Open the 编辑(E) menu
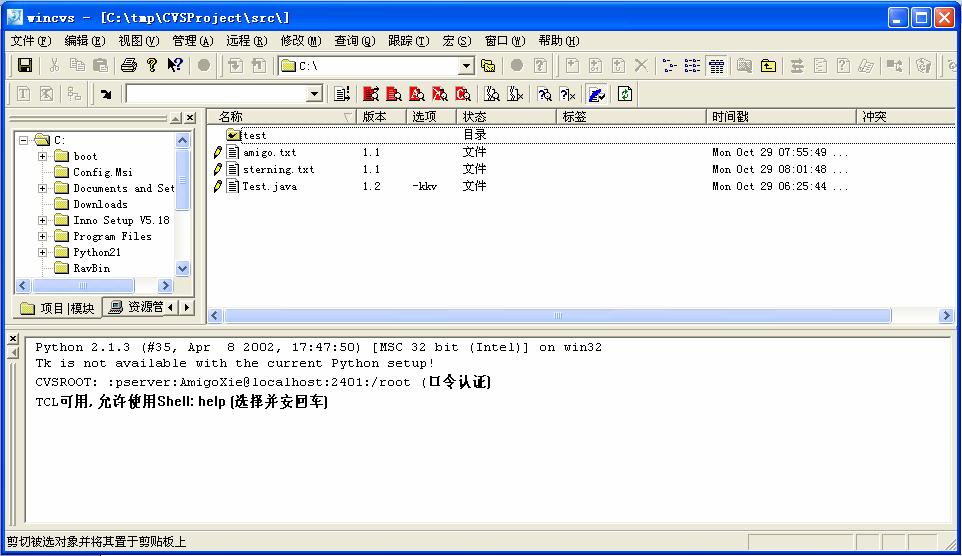The width and height of the screenshot is (962, 556). pyautogui.click(x=85, y=41)
